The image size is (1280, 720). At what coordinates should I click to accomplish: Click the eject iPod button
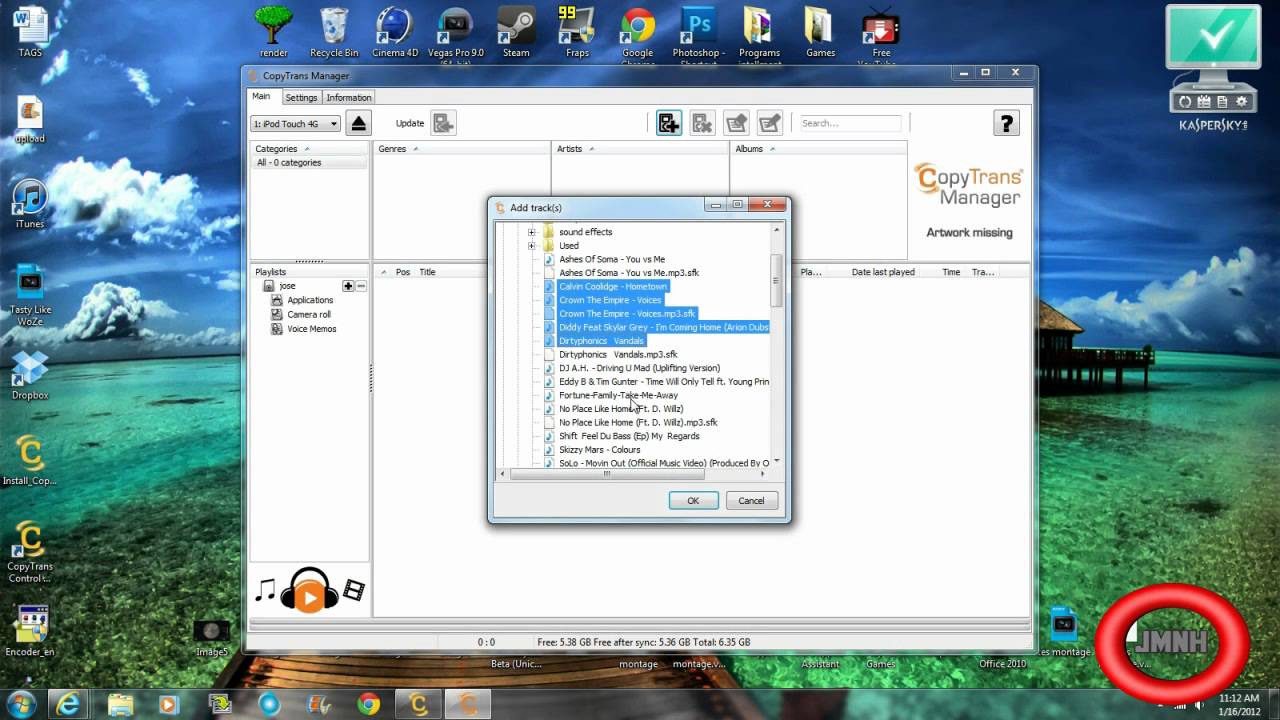click(359, 123)
